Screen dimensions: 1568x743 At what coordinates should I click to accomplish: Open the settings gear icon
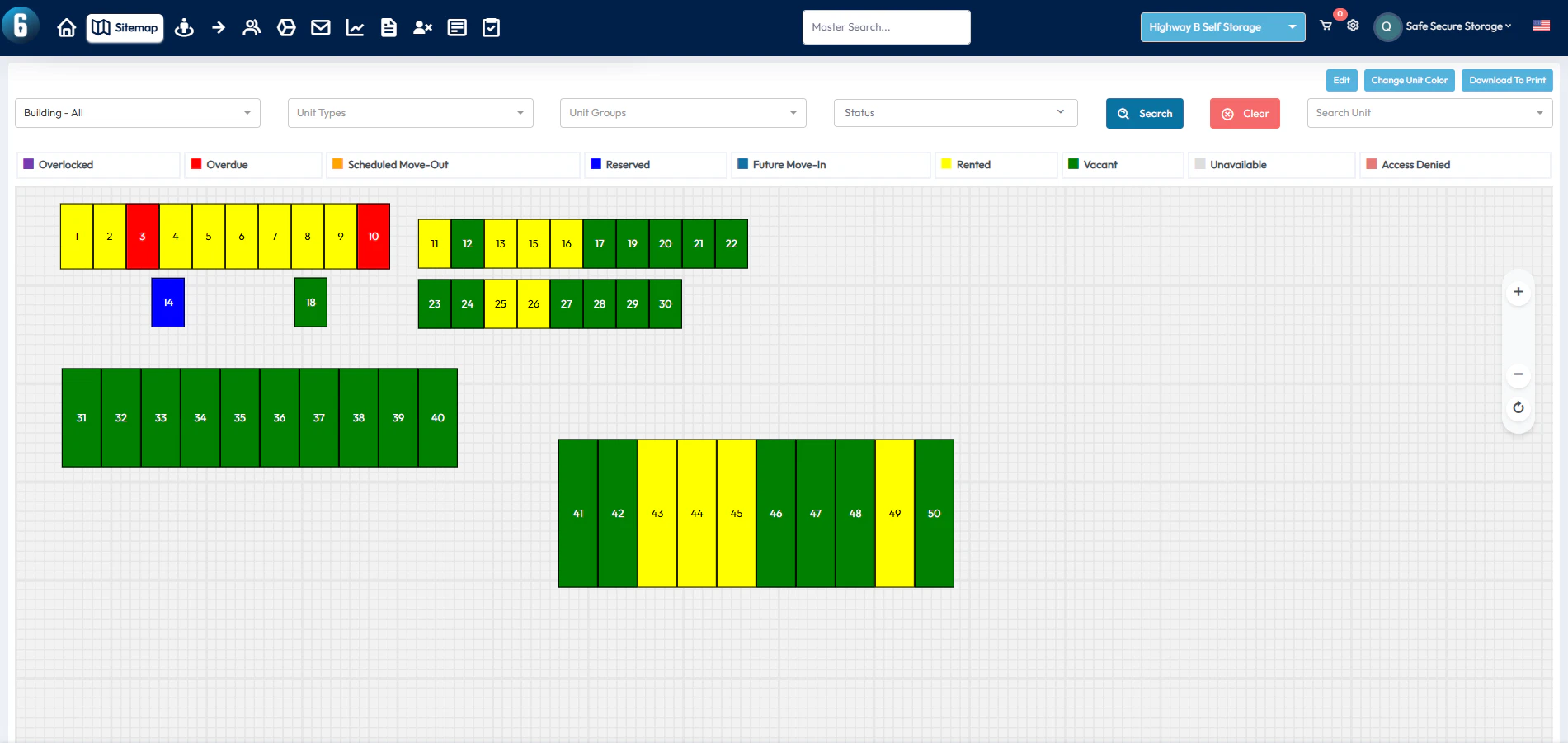[1352, 26]
